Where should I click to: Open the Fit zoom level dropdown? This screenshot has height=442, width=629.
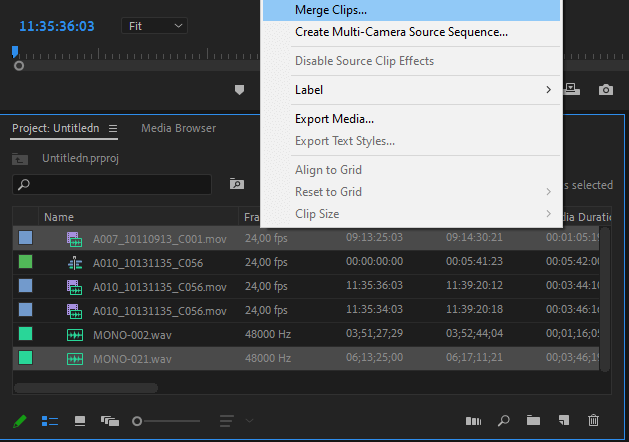click(154, 26)
